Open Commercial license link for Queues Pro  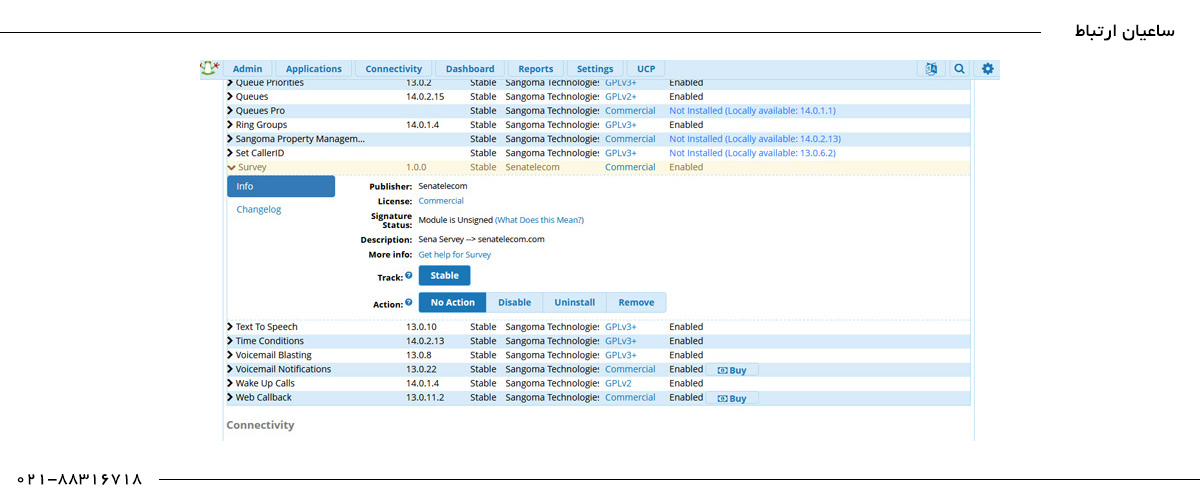pyautogui.click(x=630, y=111)
